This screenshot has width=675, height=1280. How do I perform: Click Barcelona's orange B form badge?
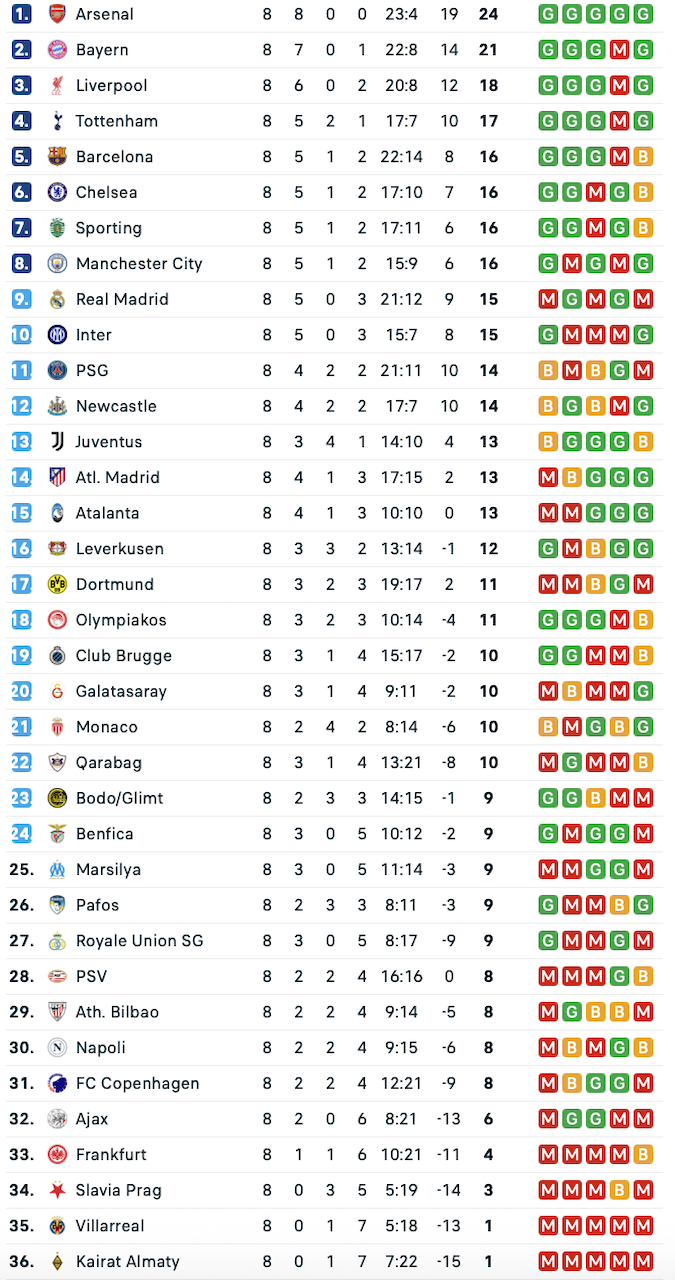(x=643, y=157)
